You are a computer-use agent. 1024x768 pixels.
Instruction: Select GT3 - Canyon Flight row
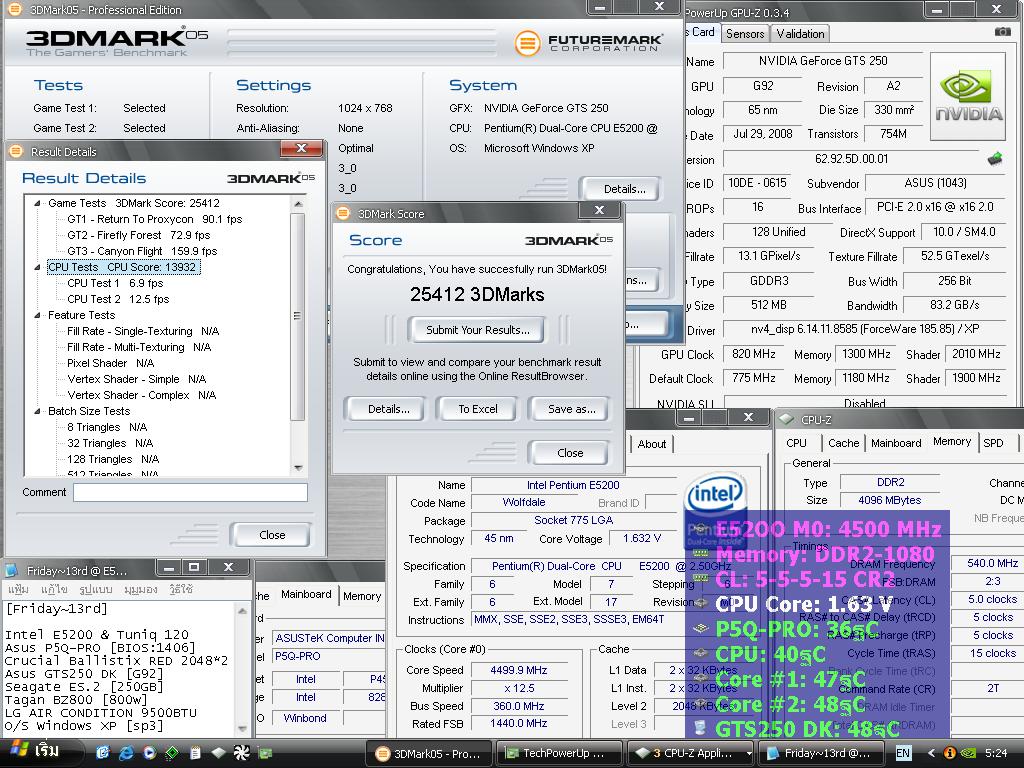click(142, 251)
